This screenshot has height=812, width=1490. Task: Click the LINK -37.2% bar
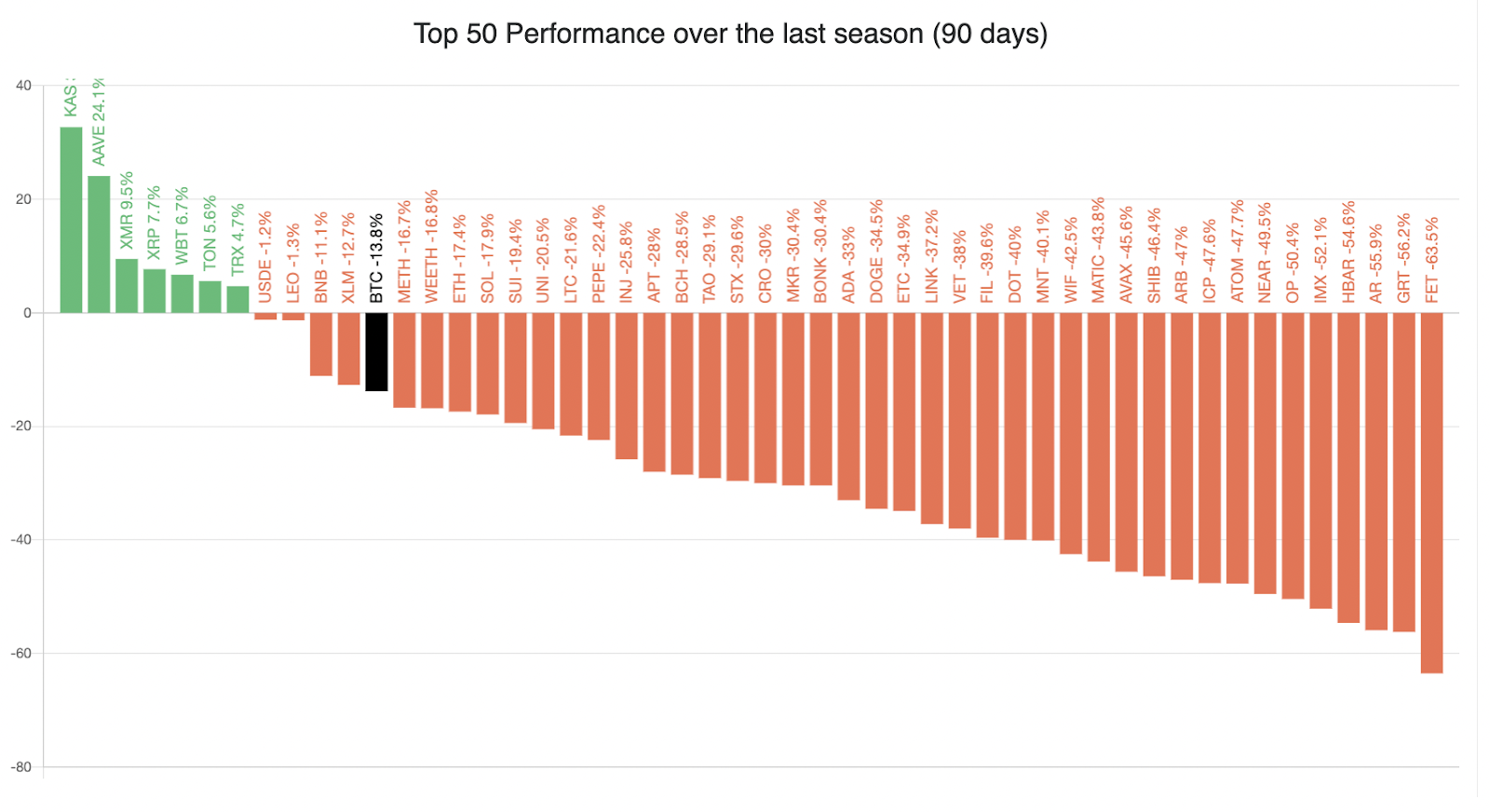pos(931,418)
